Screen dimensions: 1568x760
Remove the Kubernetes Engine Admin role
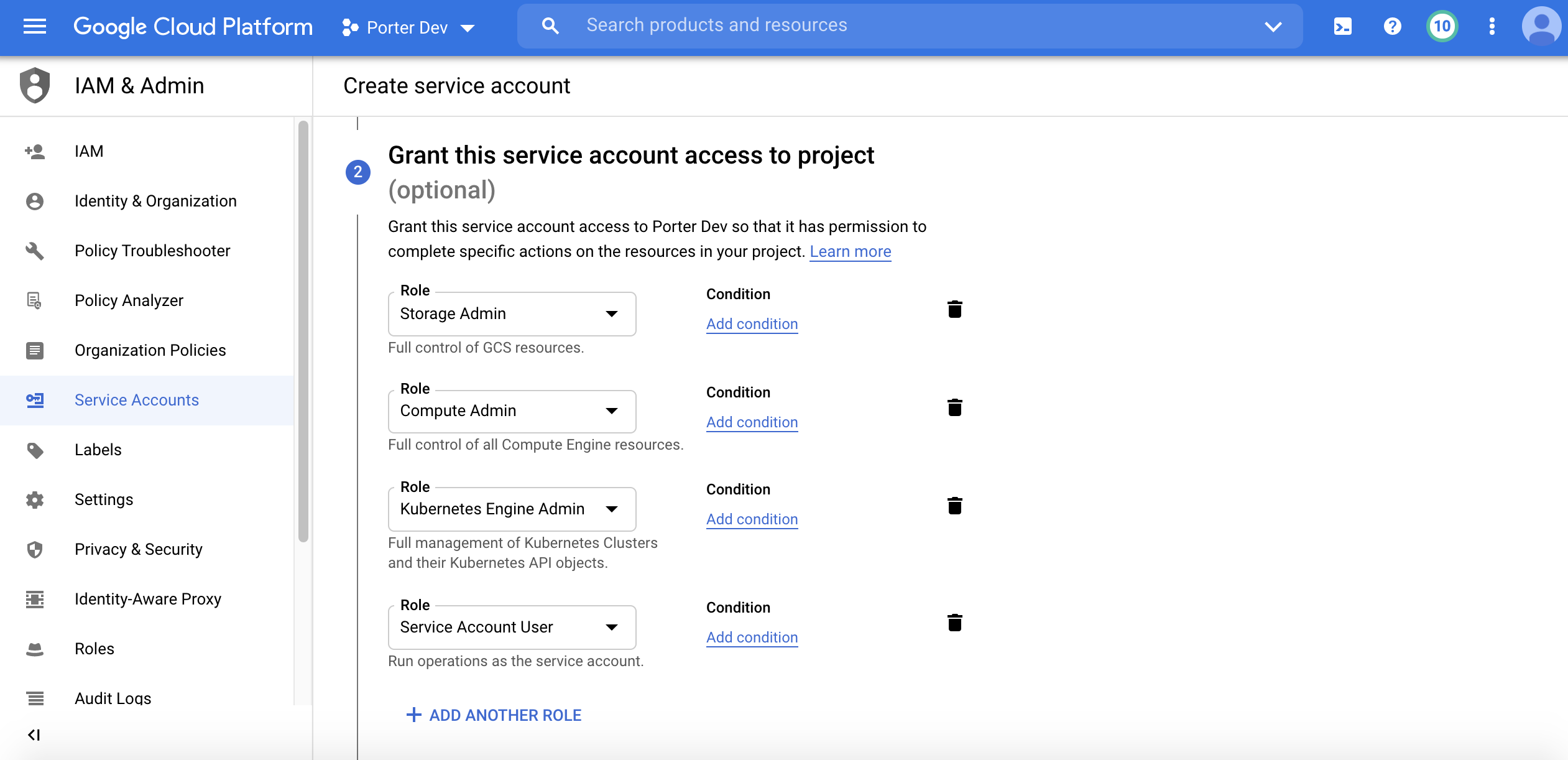click(954, 506)
